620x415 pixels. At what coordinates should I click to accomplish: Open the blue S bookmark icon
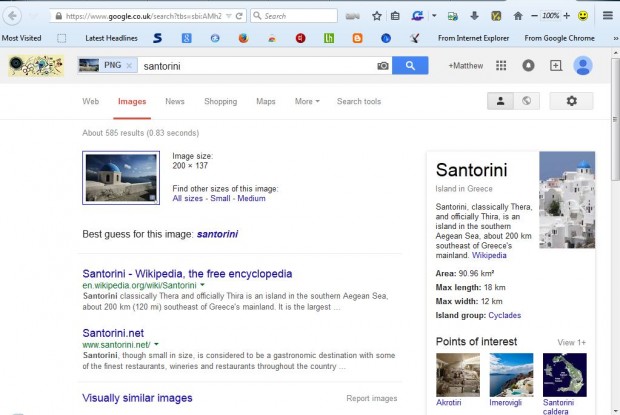pos(157,38)
